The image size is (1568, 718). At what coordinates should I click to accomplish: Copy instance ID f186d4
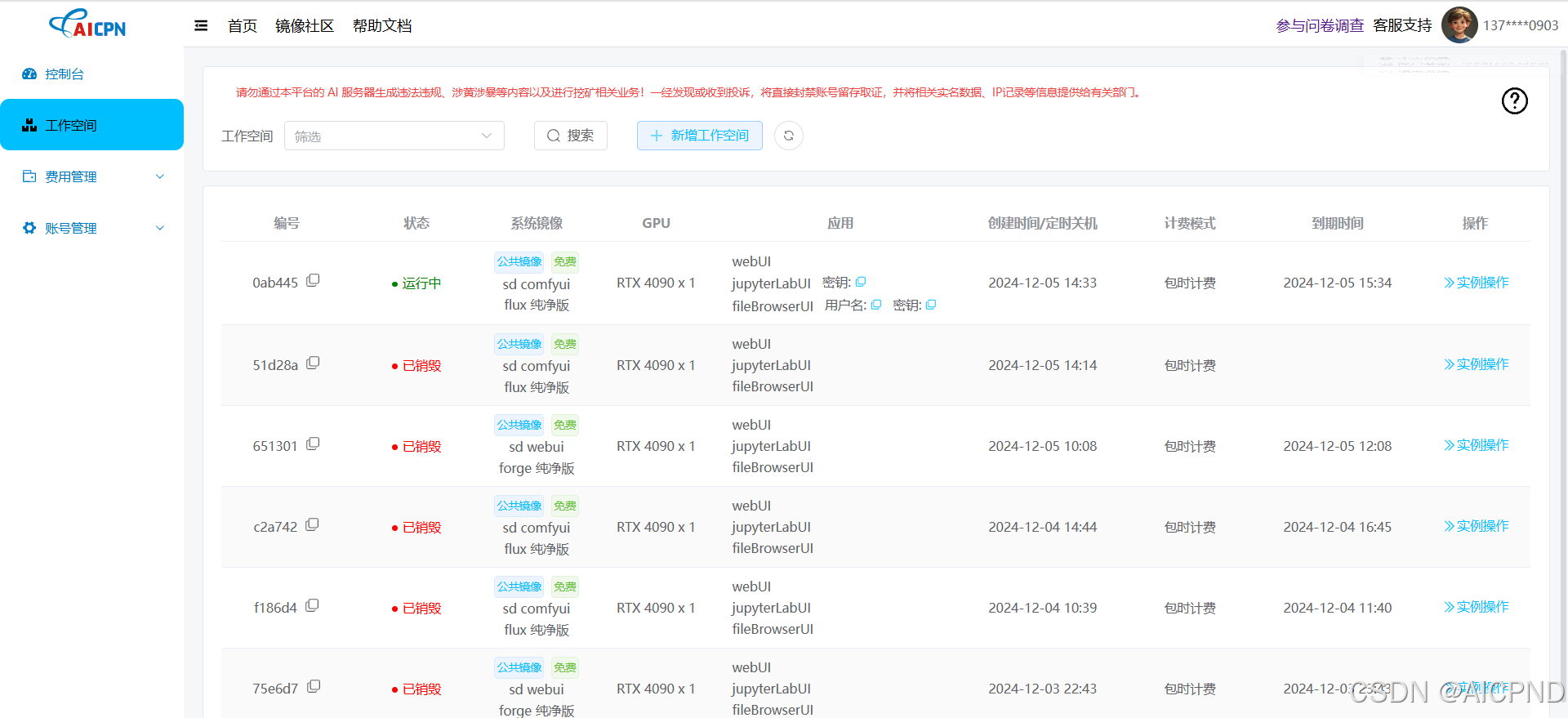point(312,606)
